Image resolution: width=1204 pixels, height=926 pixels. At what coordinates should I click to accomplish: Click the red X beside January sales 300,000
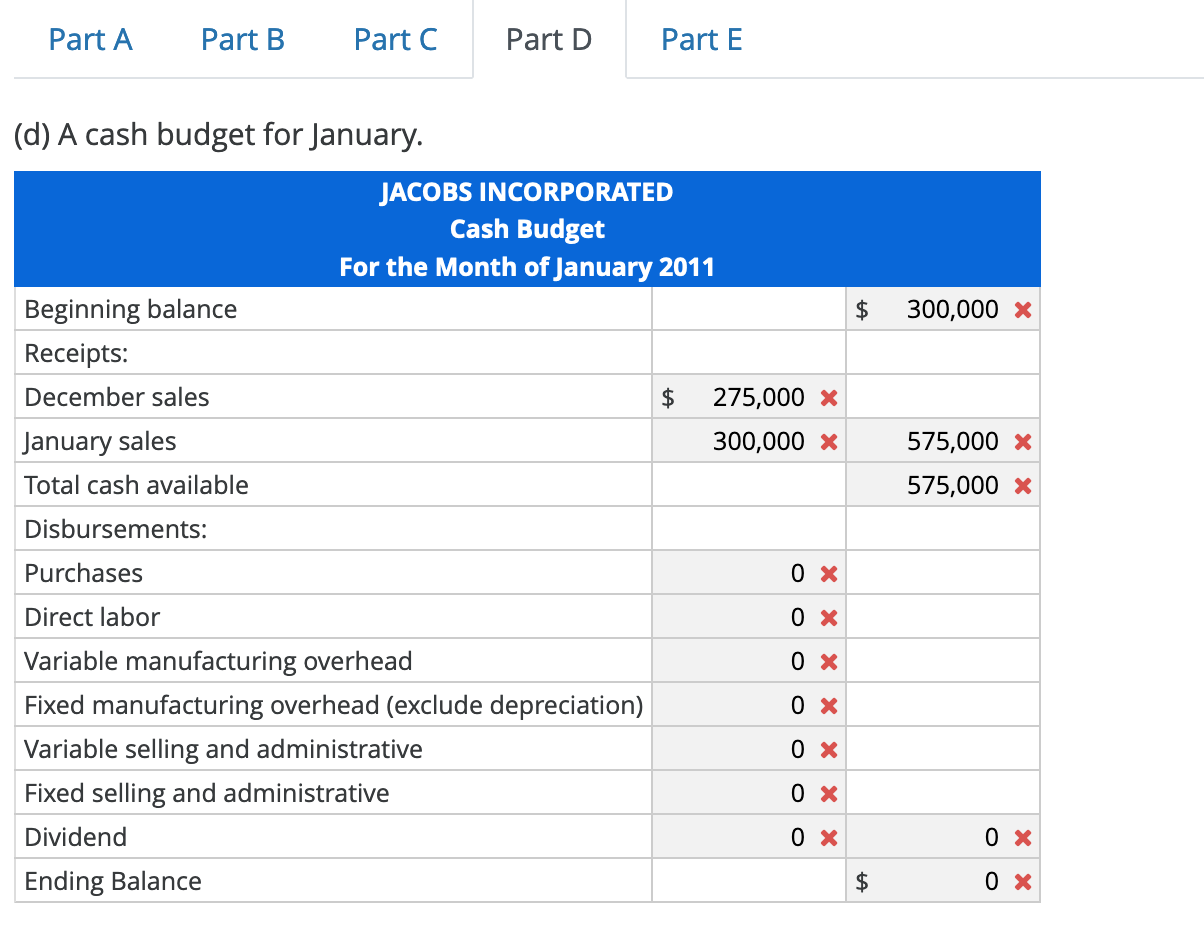(828, 440)
